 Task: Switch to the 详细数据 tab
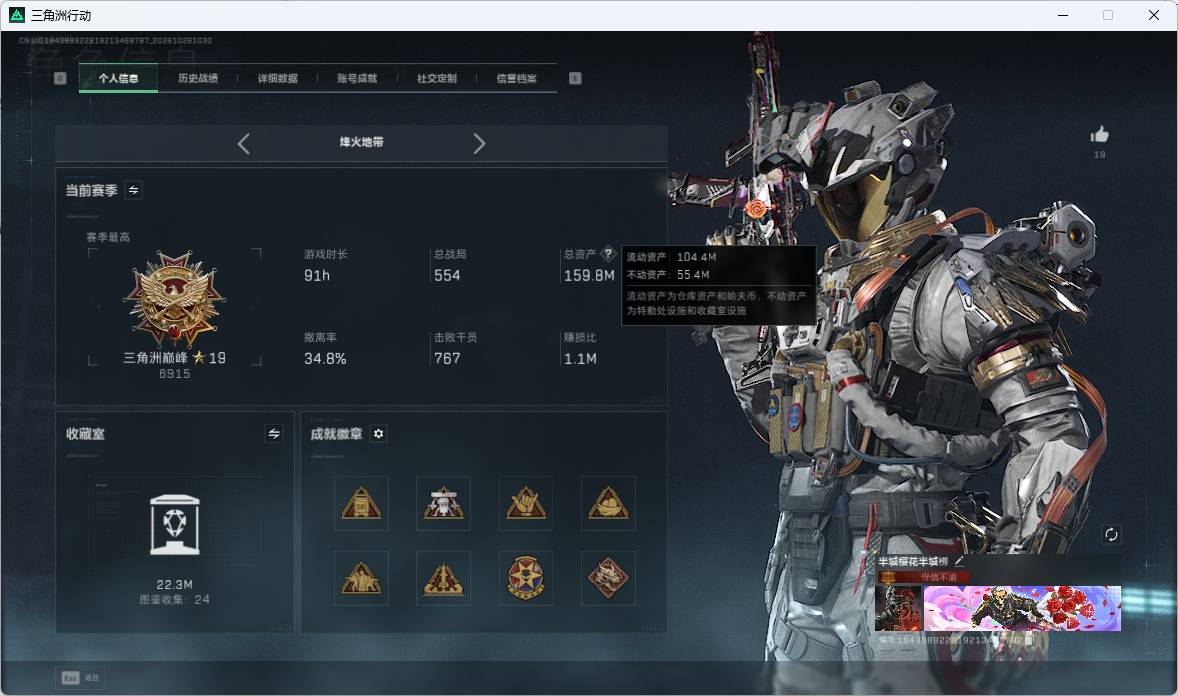click(277, 78)
